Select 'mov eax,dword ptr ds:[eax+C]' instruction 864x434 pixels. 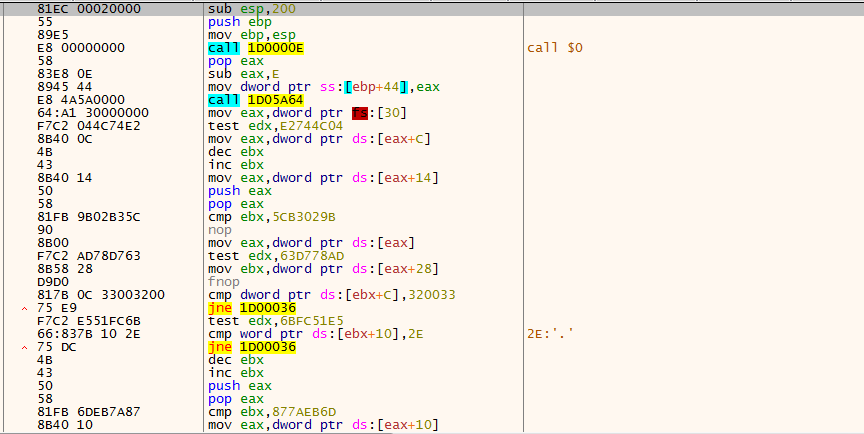[x=320, y=139]
